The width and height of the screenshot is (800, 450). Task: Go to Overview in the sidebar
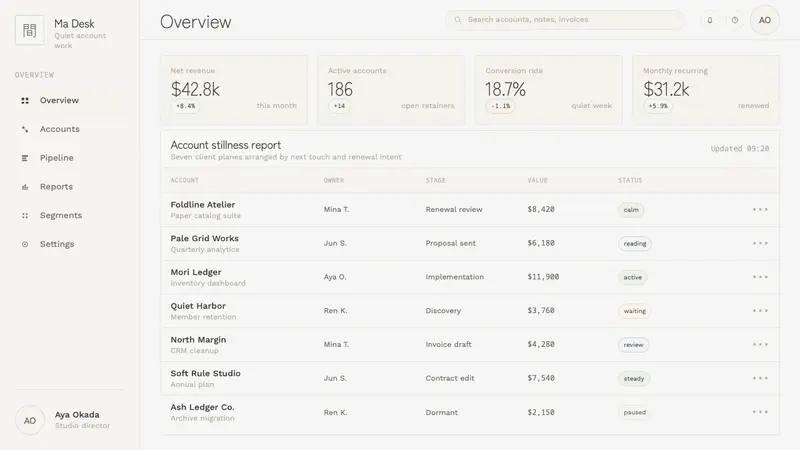tap(70, 101)
